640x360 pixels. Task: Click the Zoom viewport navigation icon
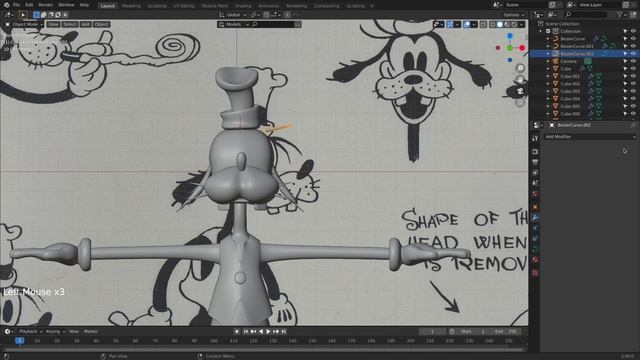point(520,68)
